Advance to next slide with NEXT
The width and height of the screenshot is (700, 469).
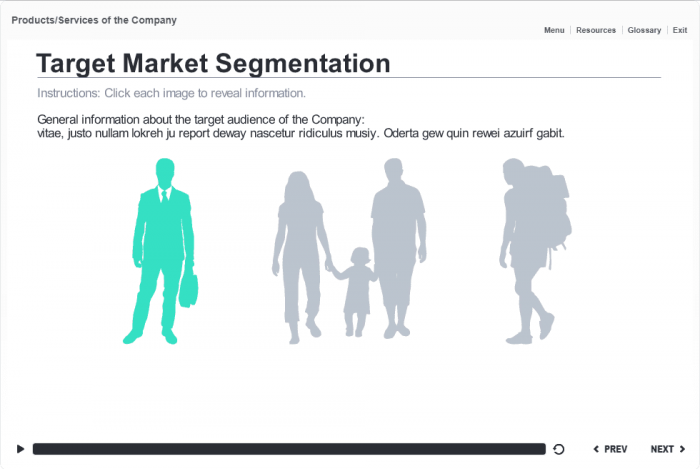668,449
